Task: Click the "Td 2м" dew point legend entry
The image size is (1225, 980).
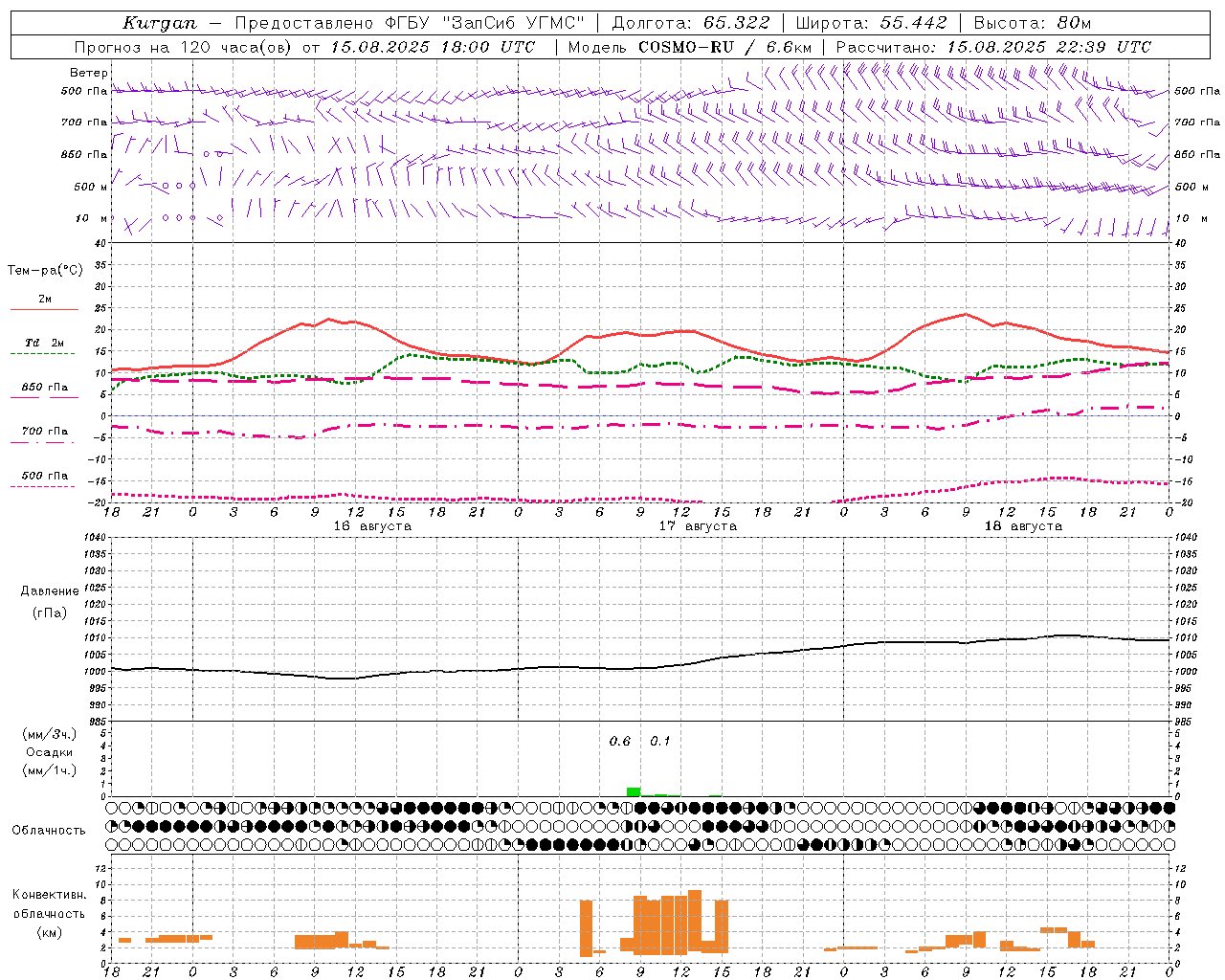Action: click(45, 343)
